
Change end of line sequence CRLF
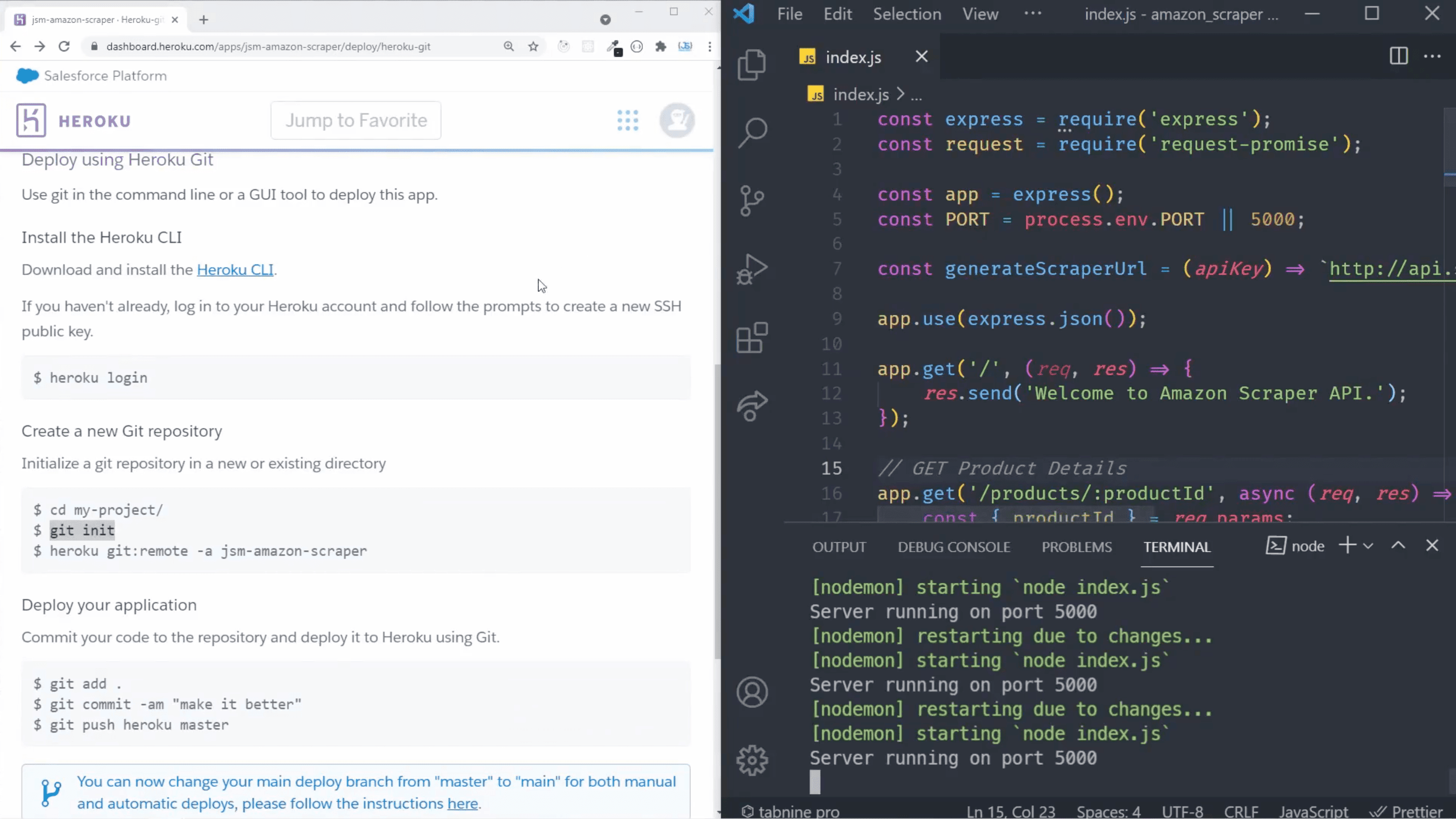(1241, 811)
